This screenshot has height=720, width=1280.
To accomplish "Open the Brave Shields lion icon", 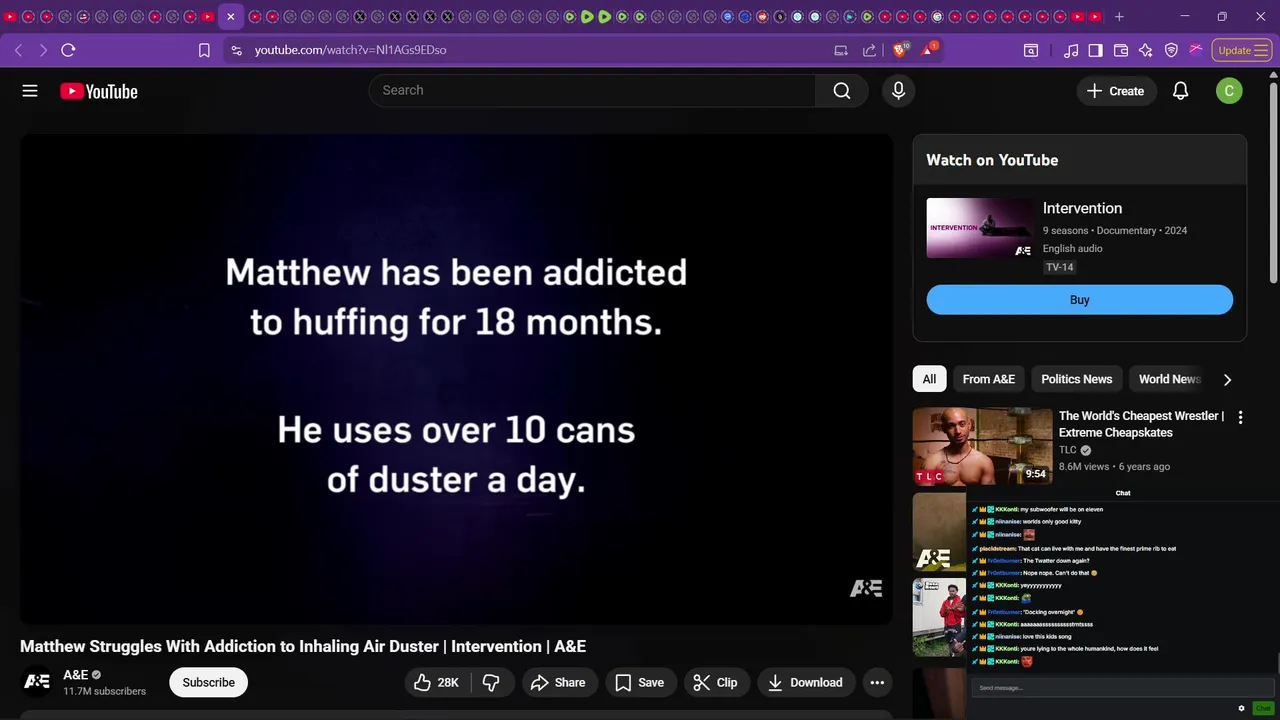I will (900, 49).
